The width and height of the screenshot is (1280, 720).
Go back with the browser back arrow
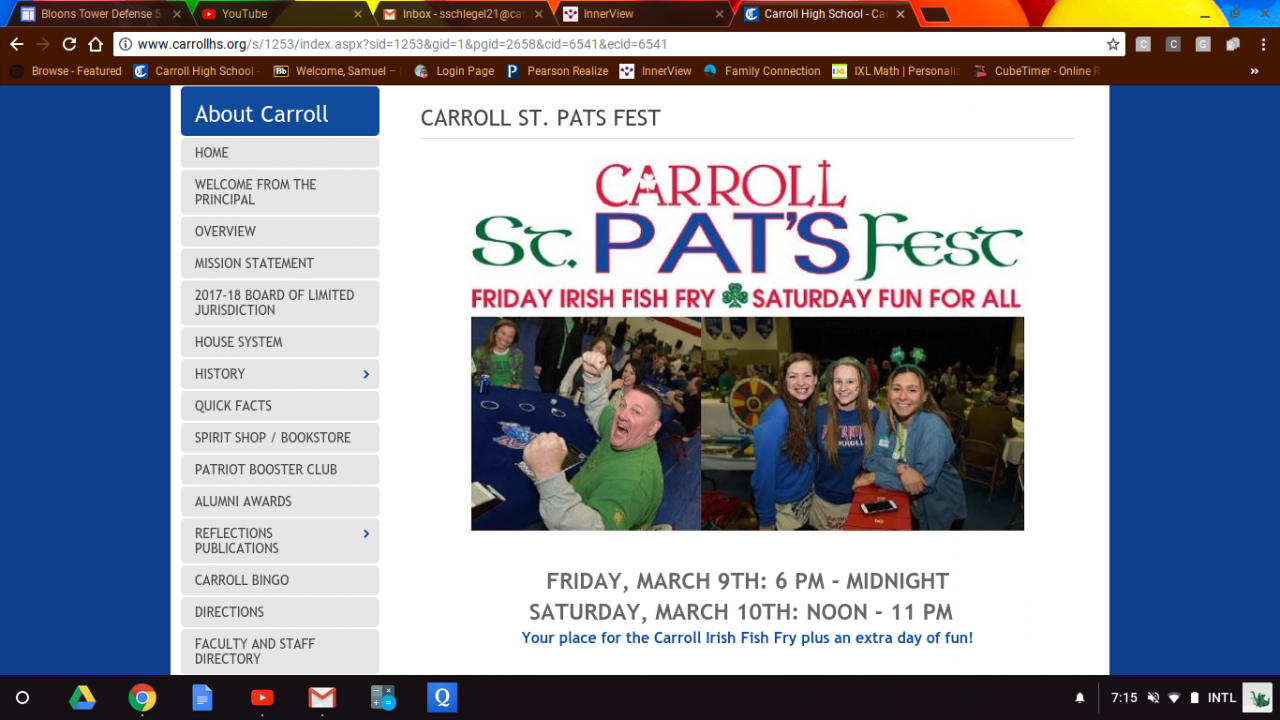(x=16, y=44)
